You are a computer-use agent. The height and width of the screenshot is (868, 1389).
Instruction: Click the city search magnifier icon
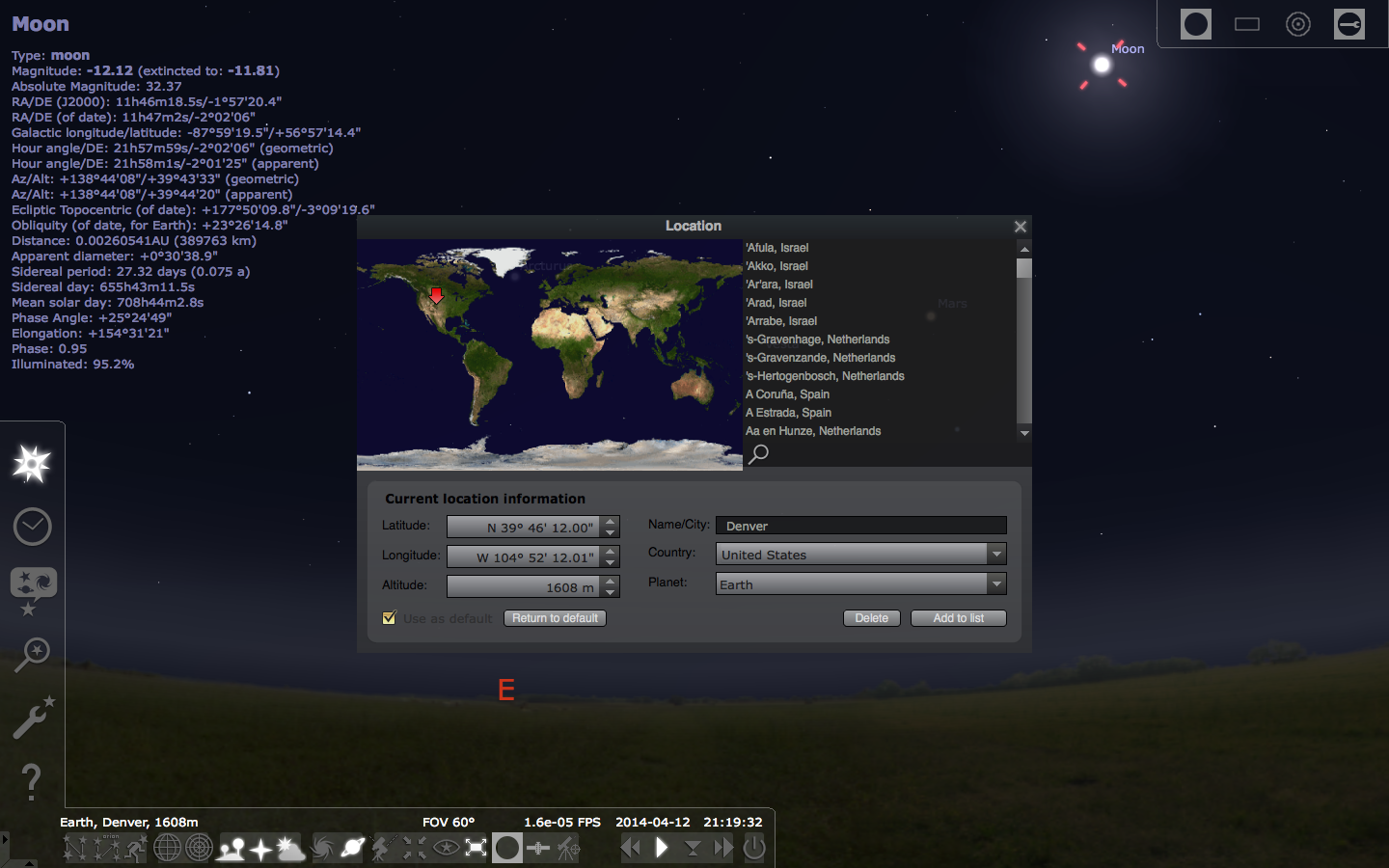coord(759,453)
